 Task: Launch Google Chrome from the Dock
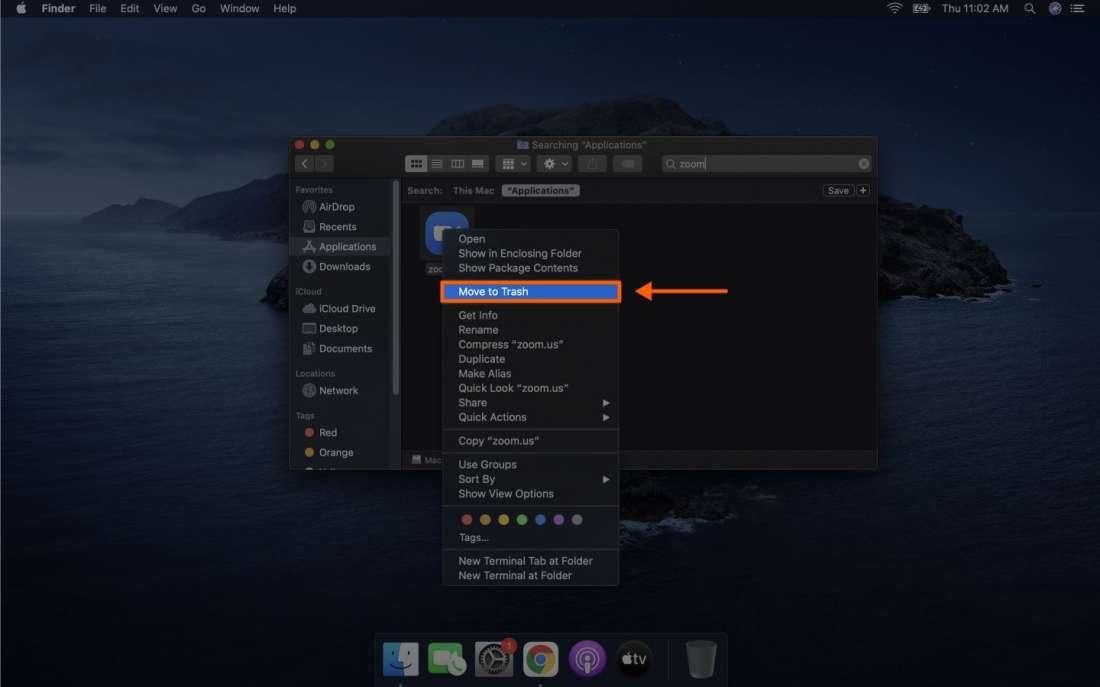click(x=540, y=659)
